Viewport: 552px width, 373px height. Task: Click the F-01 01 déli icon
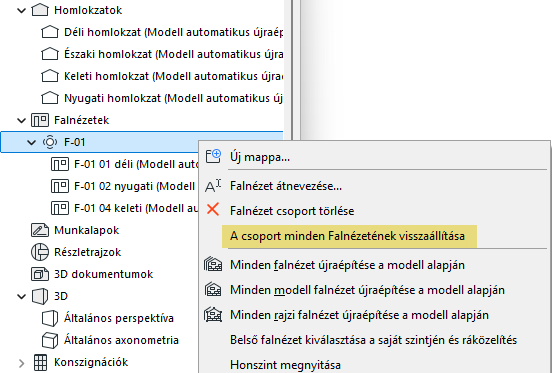(60, 164)
